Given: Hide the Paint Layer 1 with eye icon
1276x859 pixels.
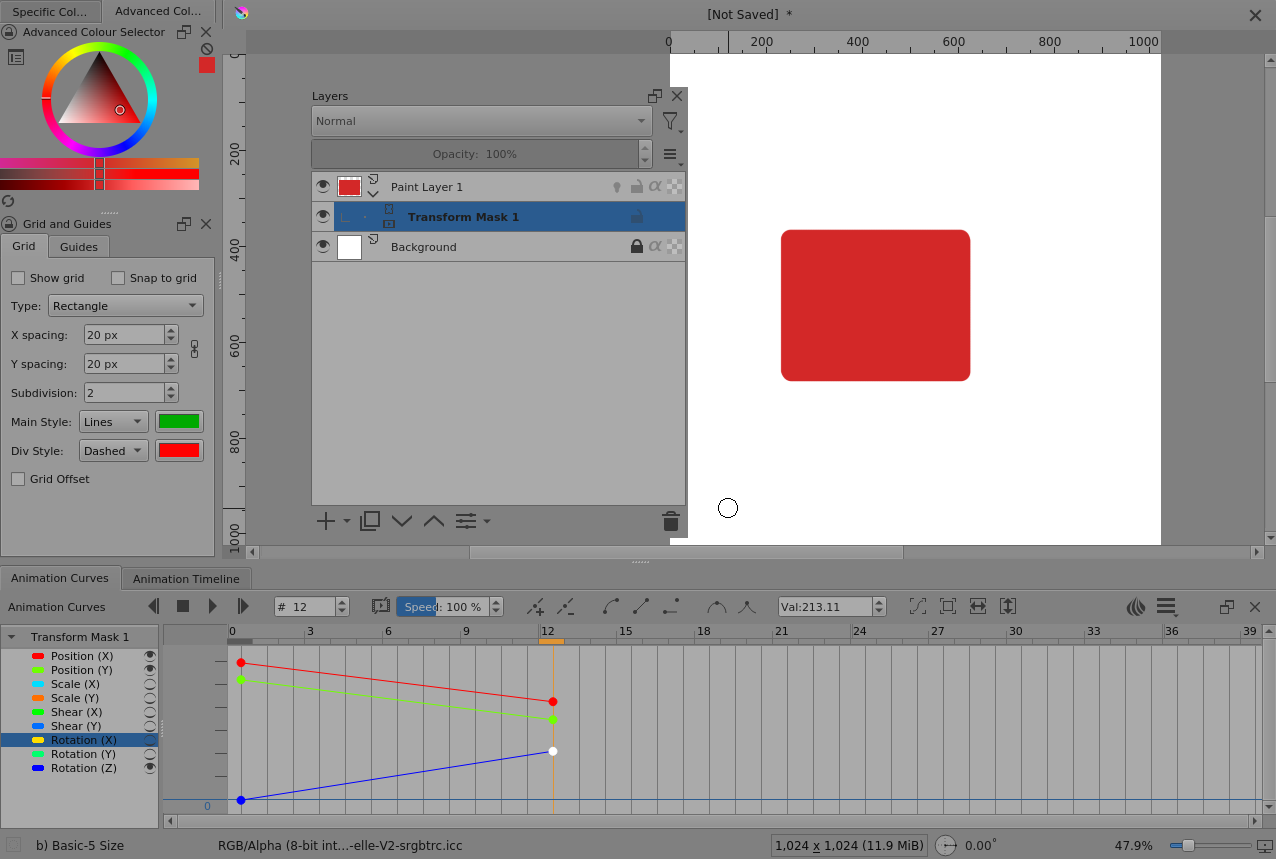Looking at the screenshot, I should coord(322,187).
